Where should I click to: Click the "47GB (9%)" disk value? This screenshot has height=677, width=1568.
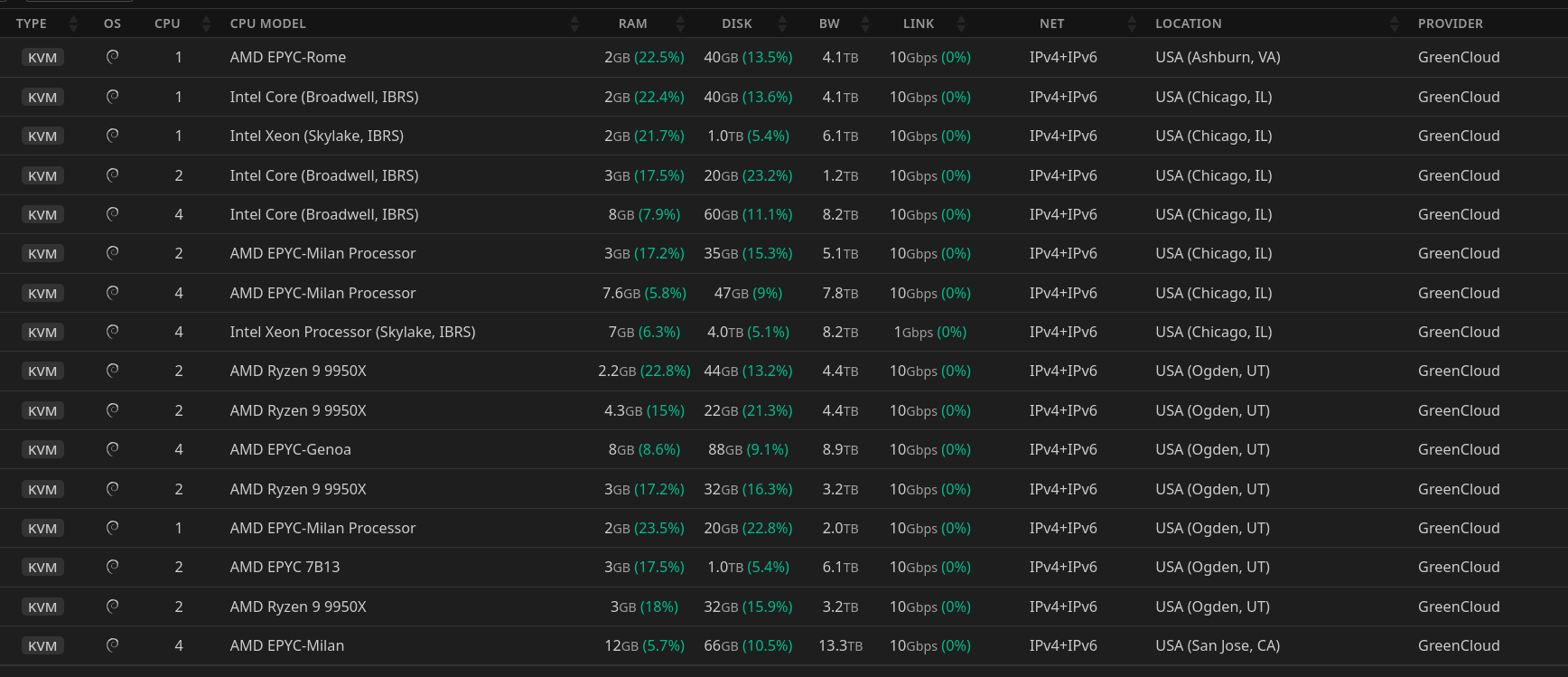click(748, 293)
